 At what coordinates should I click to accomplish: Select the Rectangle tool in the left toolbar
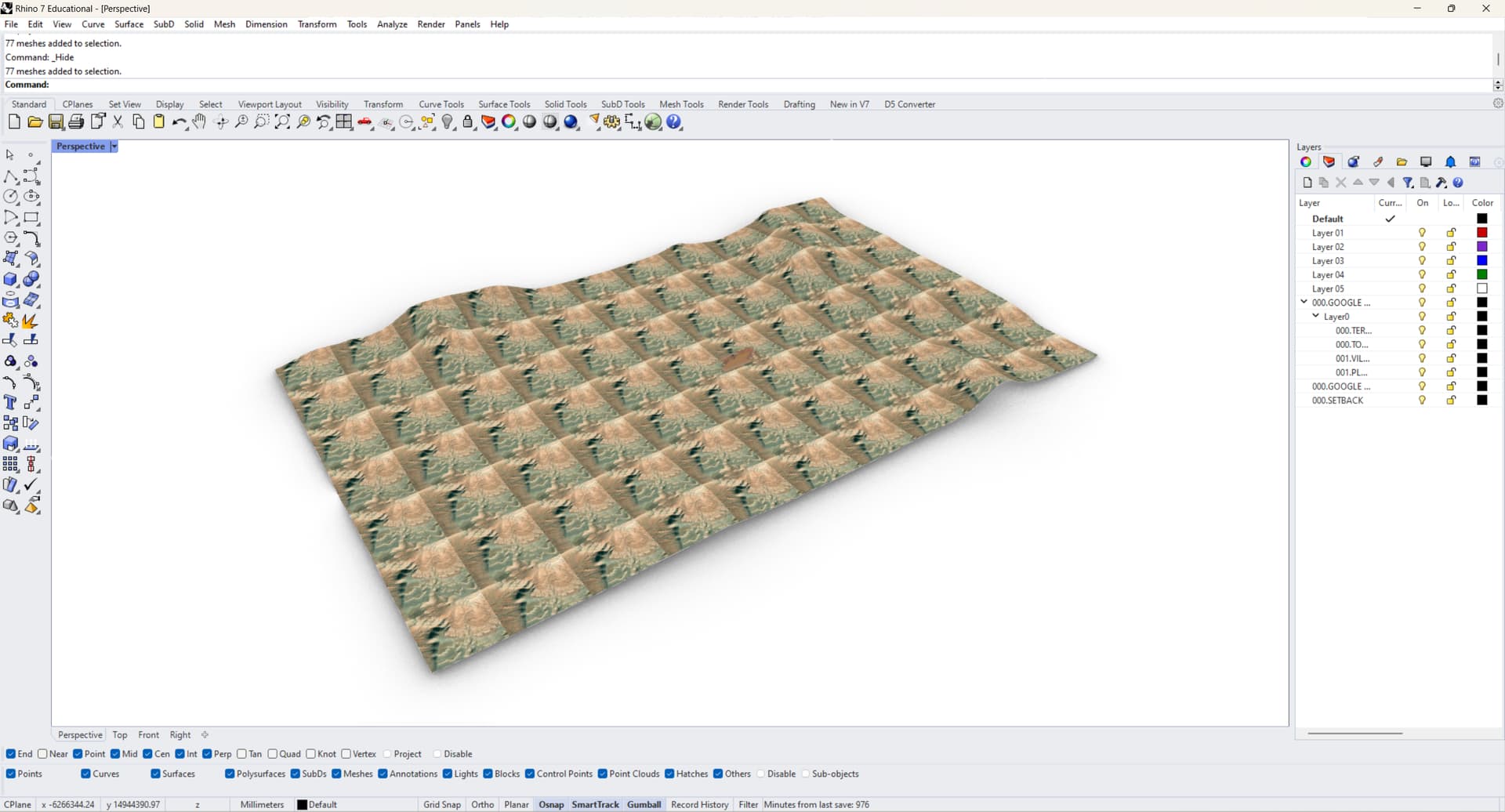31,218
